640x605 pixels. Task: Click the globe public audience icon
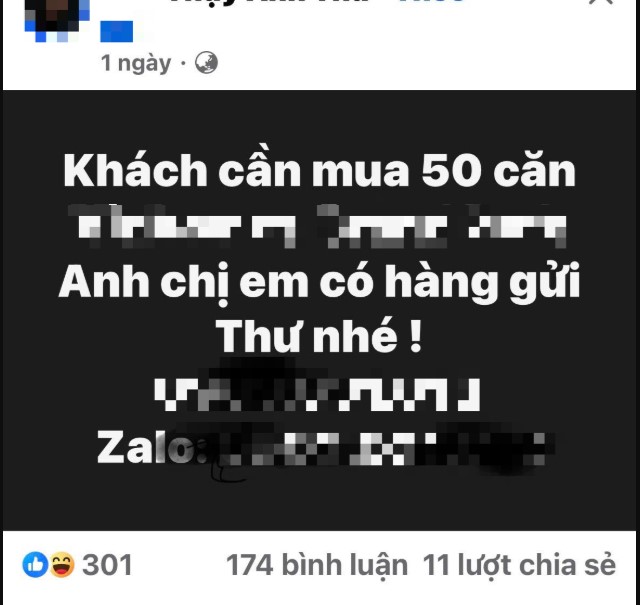point(206,63)
